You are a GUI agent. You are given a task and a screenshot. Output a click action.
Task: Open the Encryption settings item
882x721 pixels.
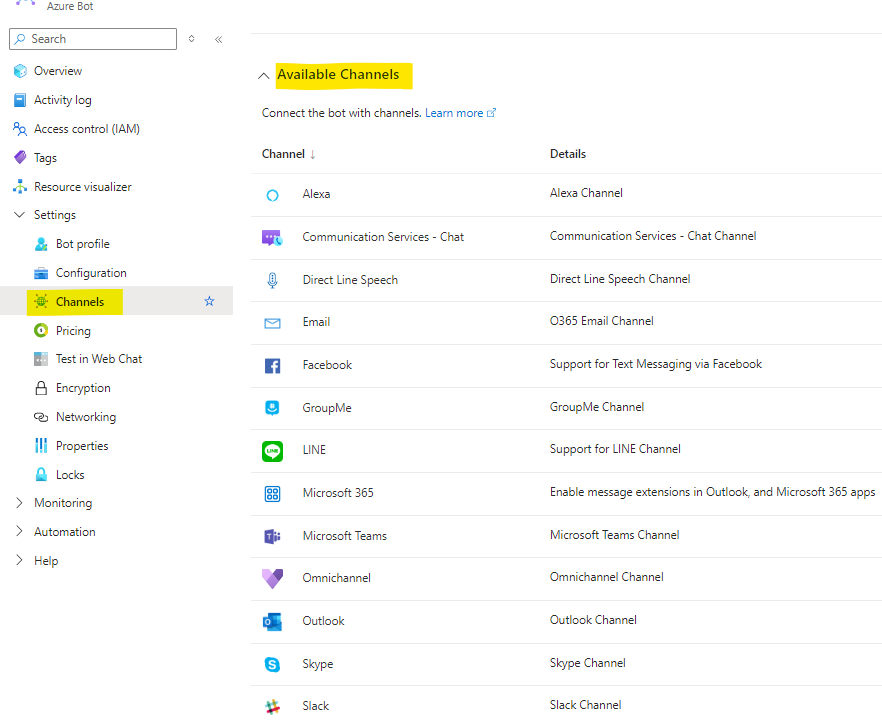tap(83, 388)
